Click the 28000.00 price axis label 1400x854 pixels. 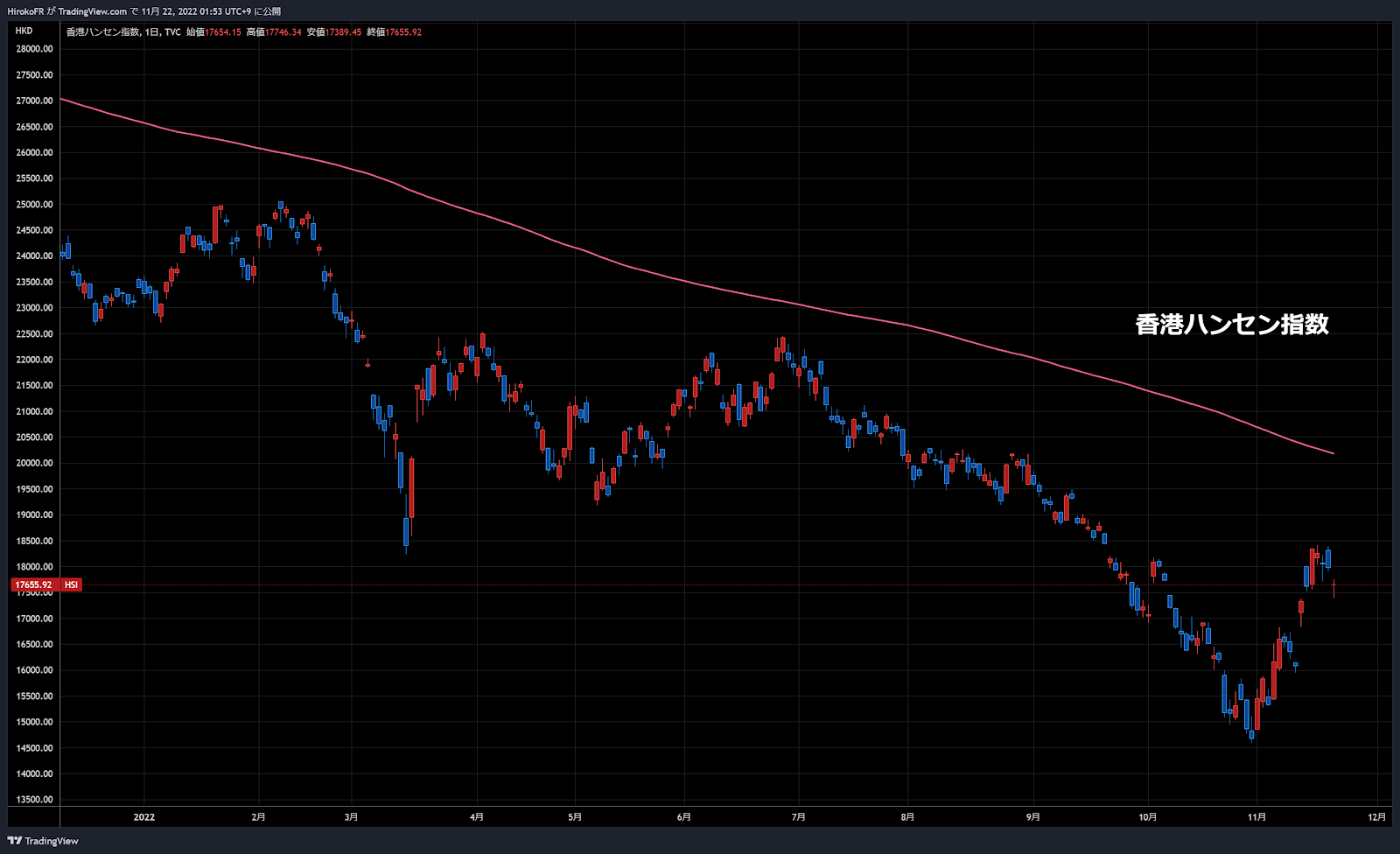click(x=34, y=49)
